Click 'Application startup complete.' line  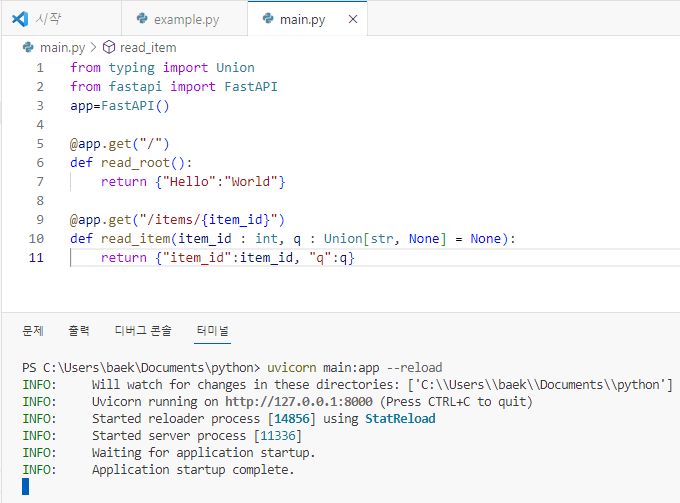tap(193, 470)
